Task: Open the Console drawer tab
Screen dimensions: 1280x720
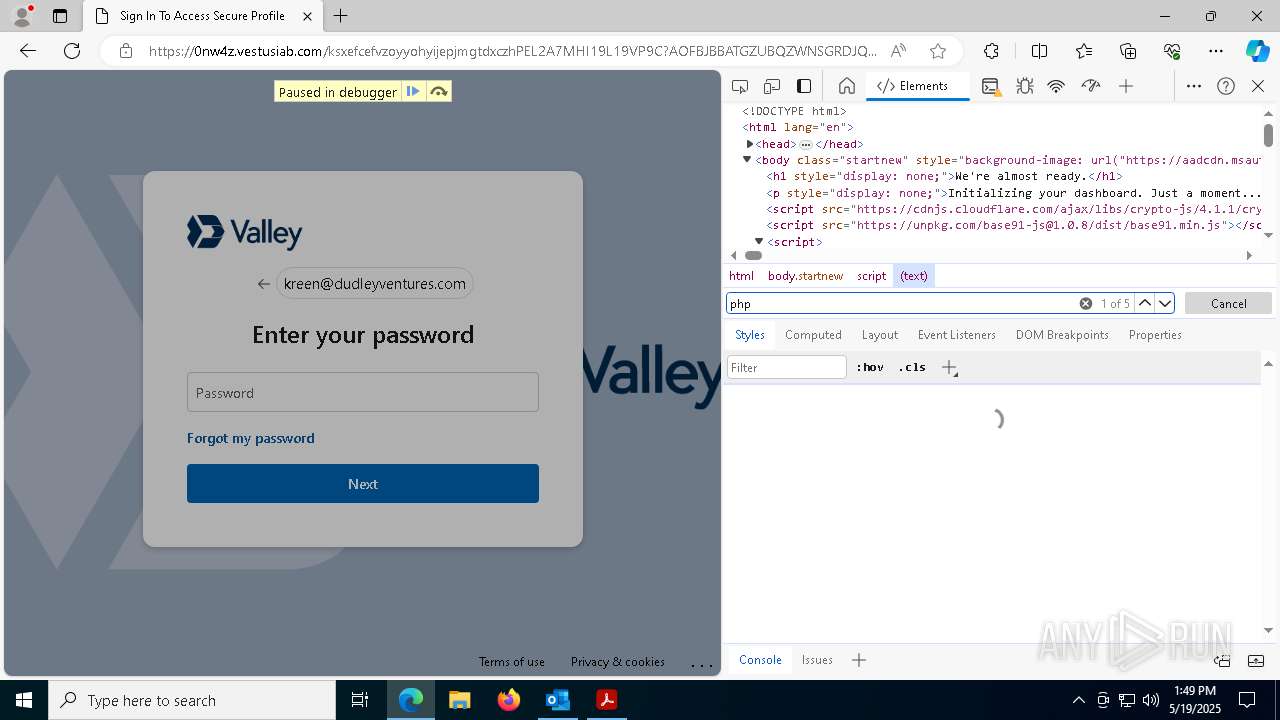Action: coord(760,660)
